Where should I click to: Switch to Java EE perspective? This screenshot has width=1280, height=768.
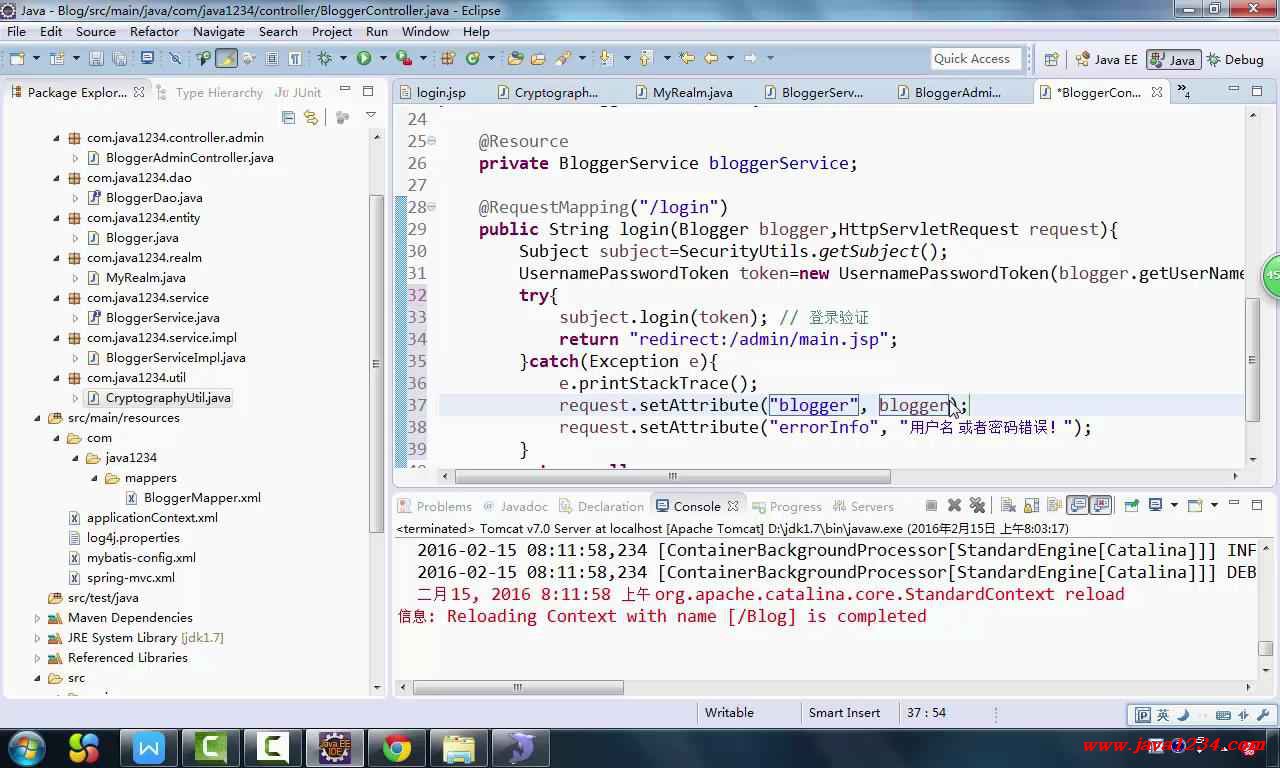pos(1106,59)
